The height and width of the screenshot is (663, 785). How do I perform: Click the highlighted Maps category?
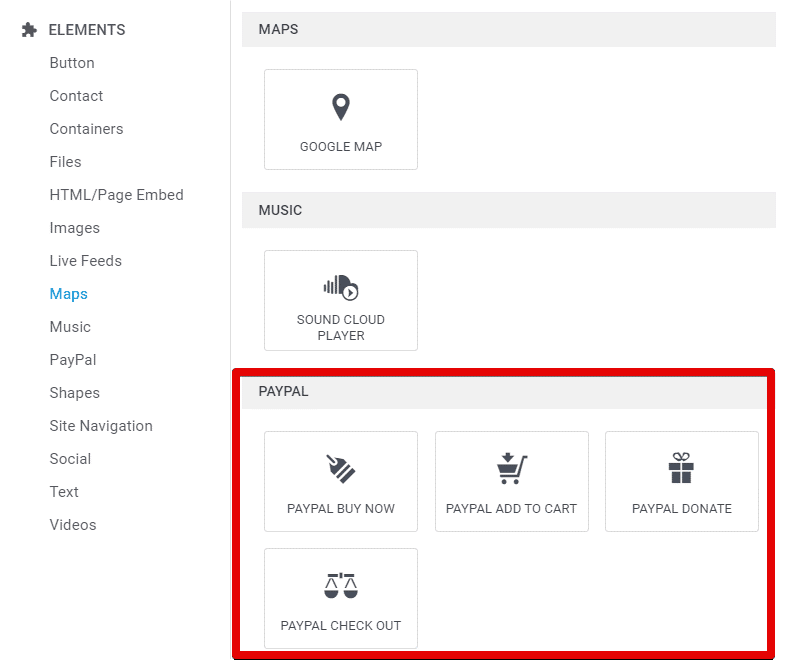click(69, 294)
